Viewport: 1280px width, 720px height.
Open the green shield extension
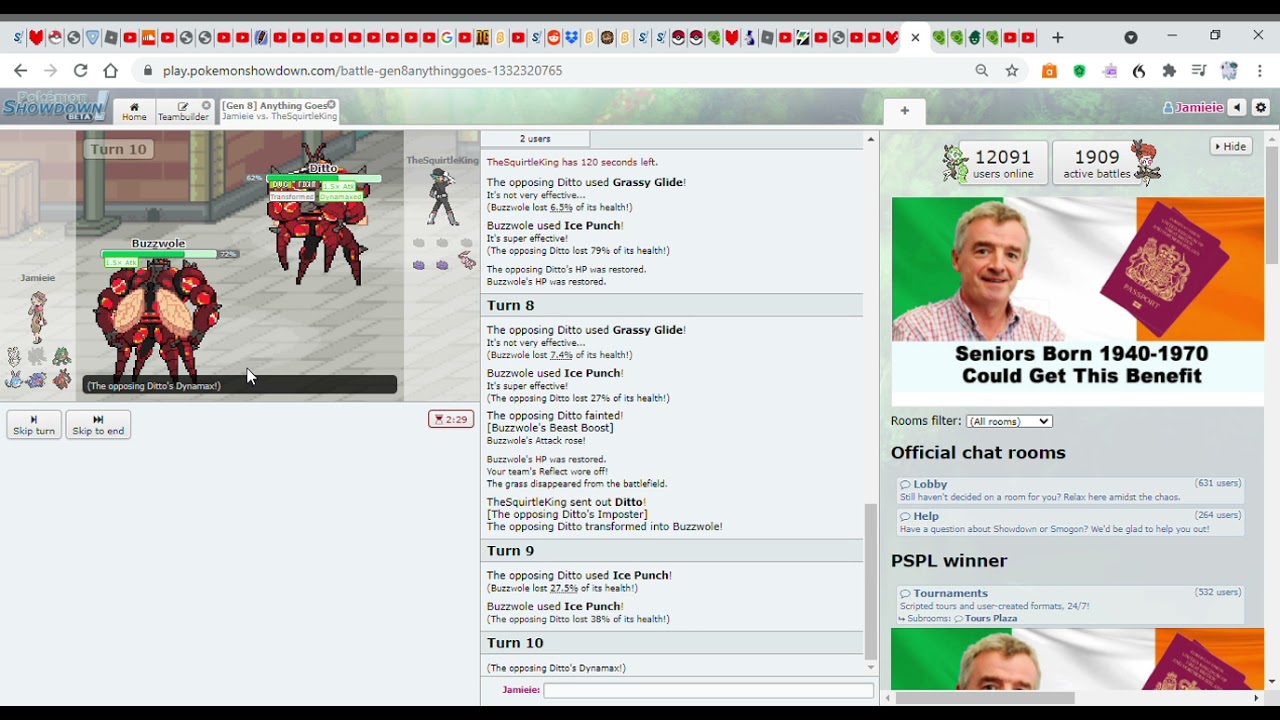1079,71
